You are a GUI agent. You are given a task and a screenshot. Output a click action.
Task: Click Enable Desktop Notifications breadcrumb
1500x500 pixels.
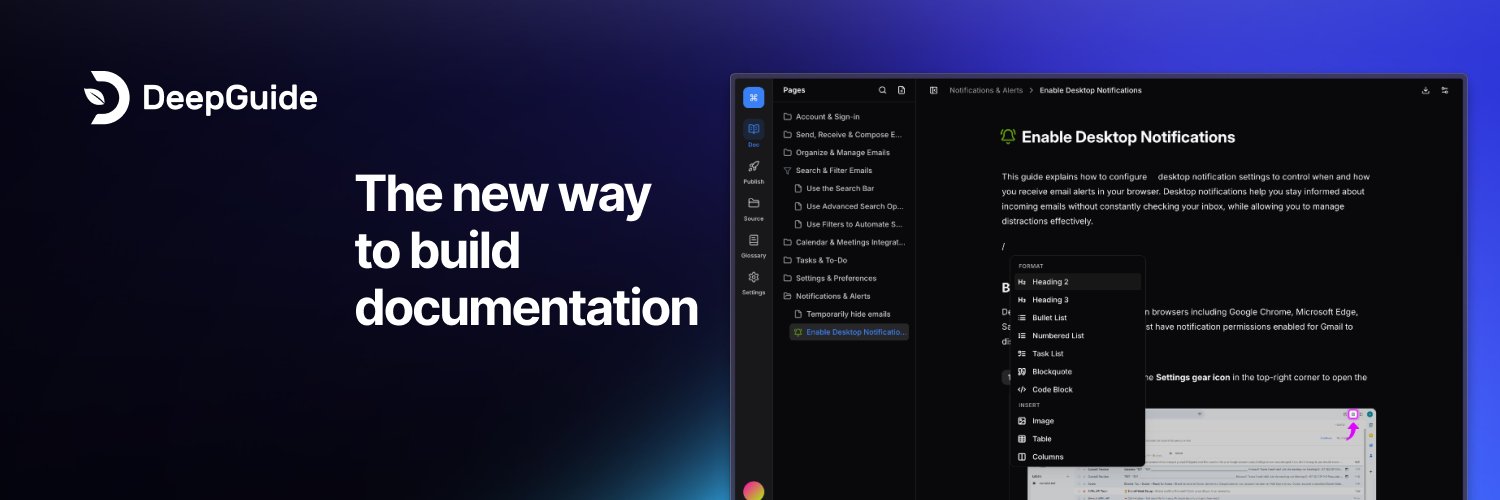pos(1090,90)
